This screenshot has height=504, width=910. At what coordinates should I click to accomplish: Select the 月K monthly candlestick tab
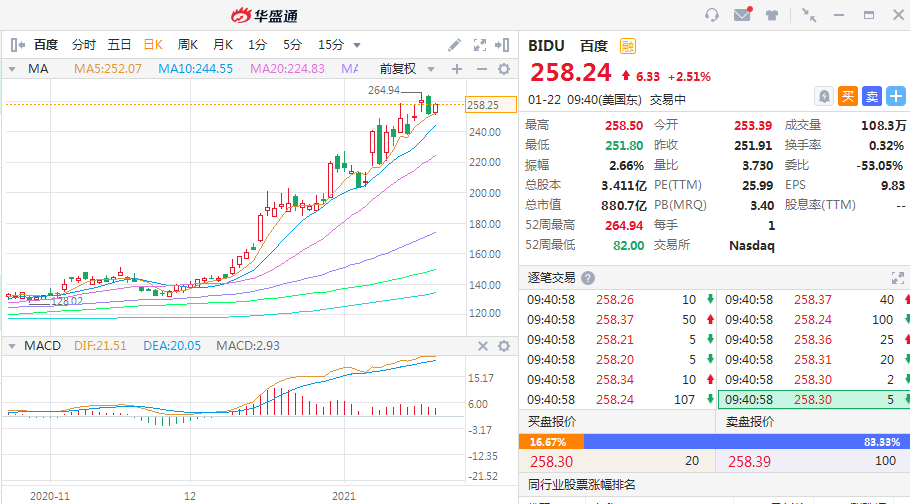tap(223, 45)
